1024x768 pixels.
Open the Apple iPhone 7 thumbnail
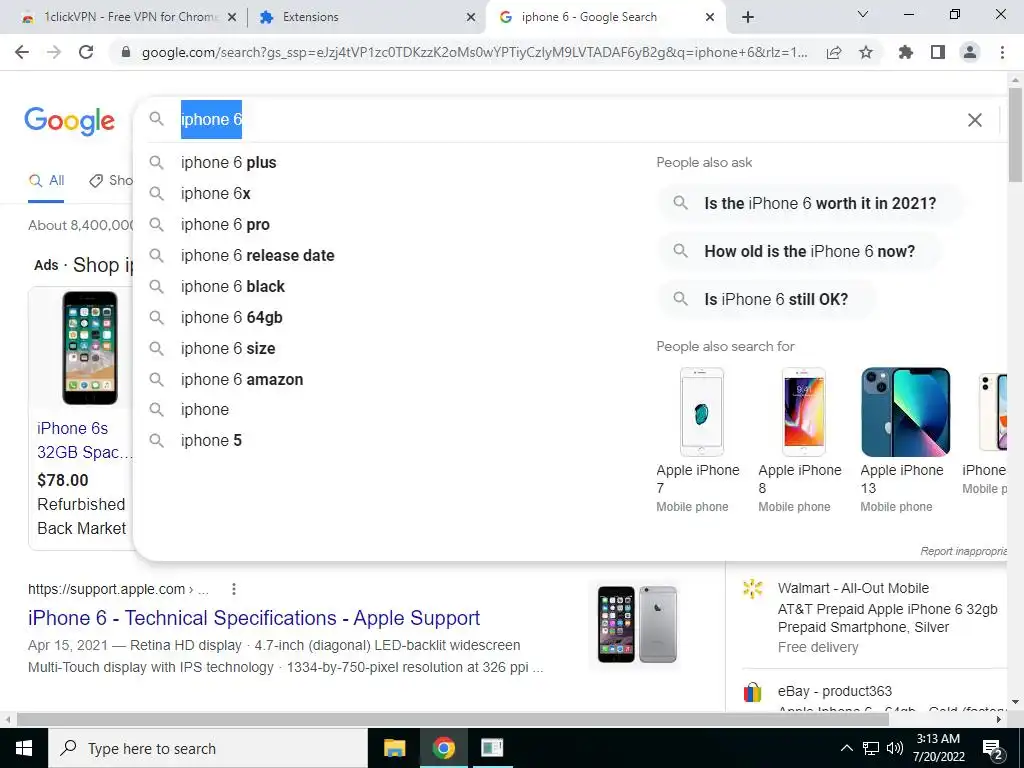coord(701,412)
